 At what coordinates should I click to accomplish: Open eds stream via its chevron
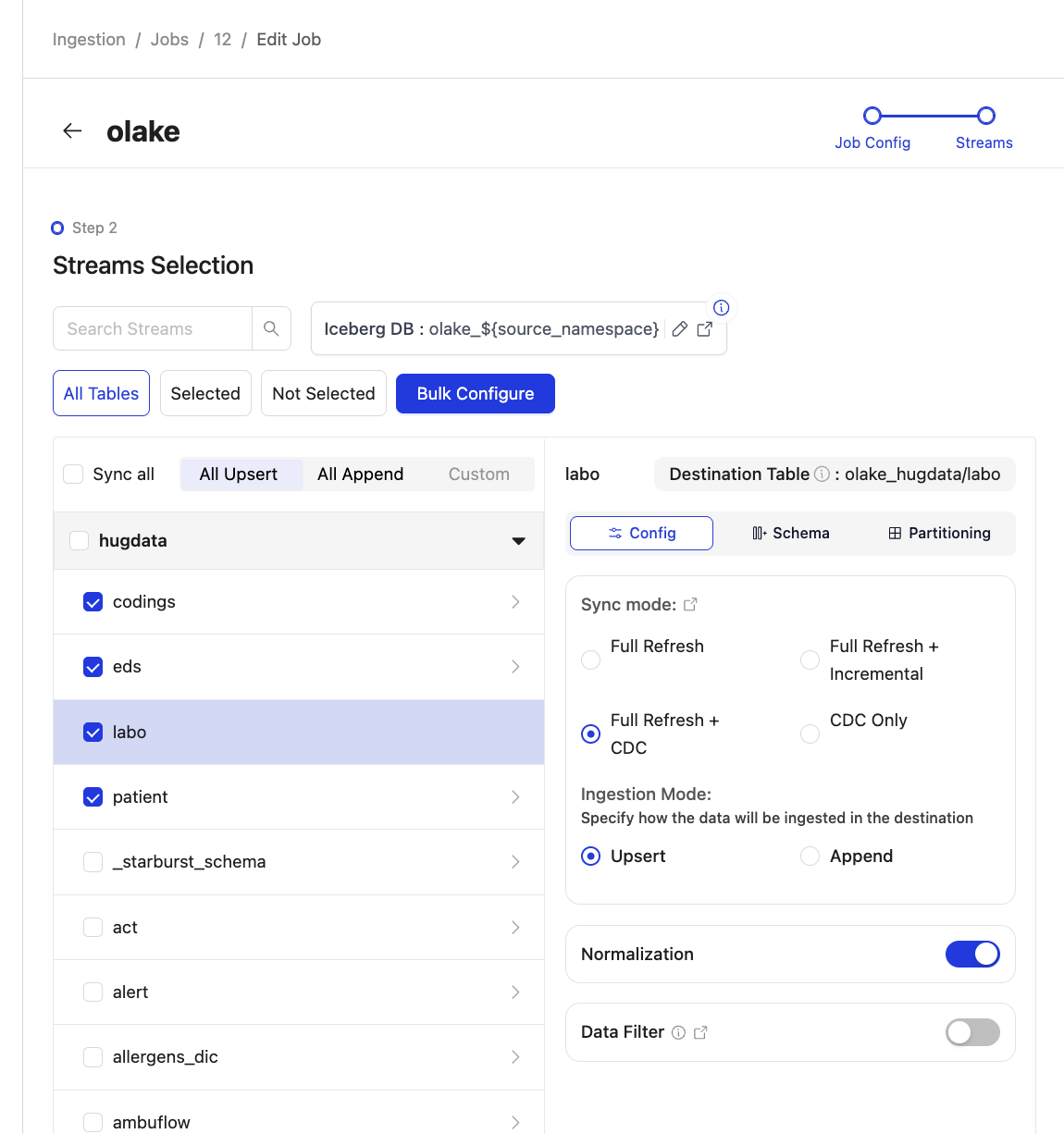(515, 667)
